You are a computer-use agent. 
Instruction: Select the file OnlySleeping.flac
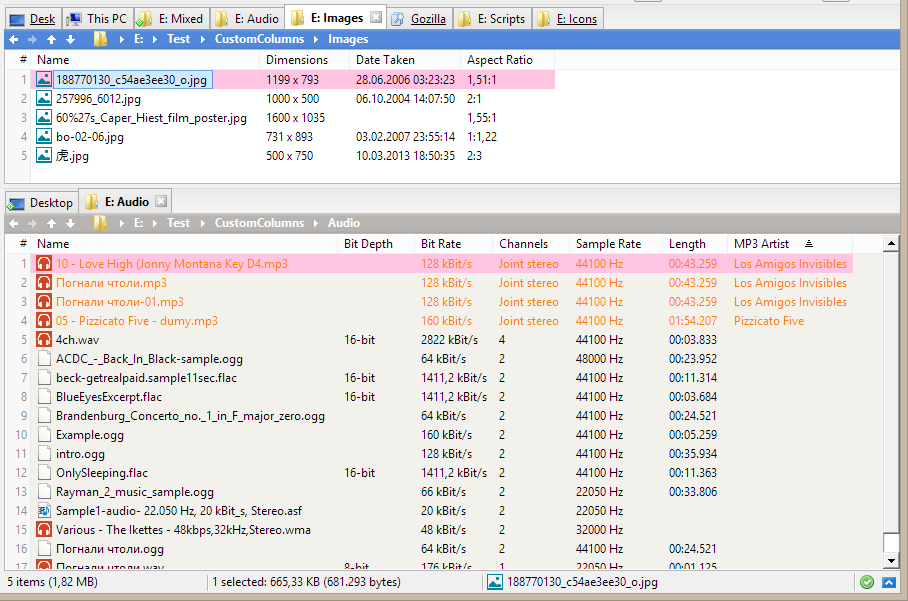101,473
